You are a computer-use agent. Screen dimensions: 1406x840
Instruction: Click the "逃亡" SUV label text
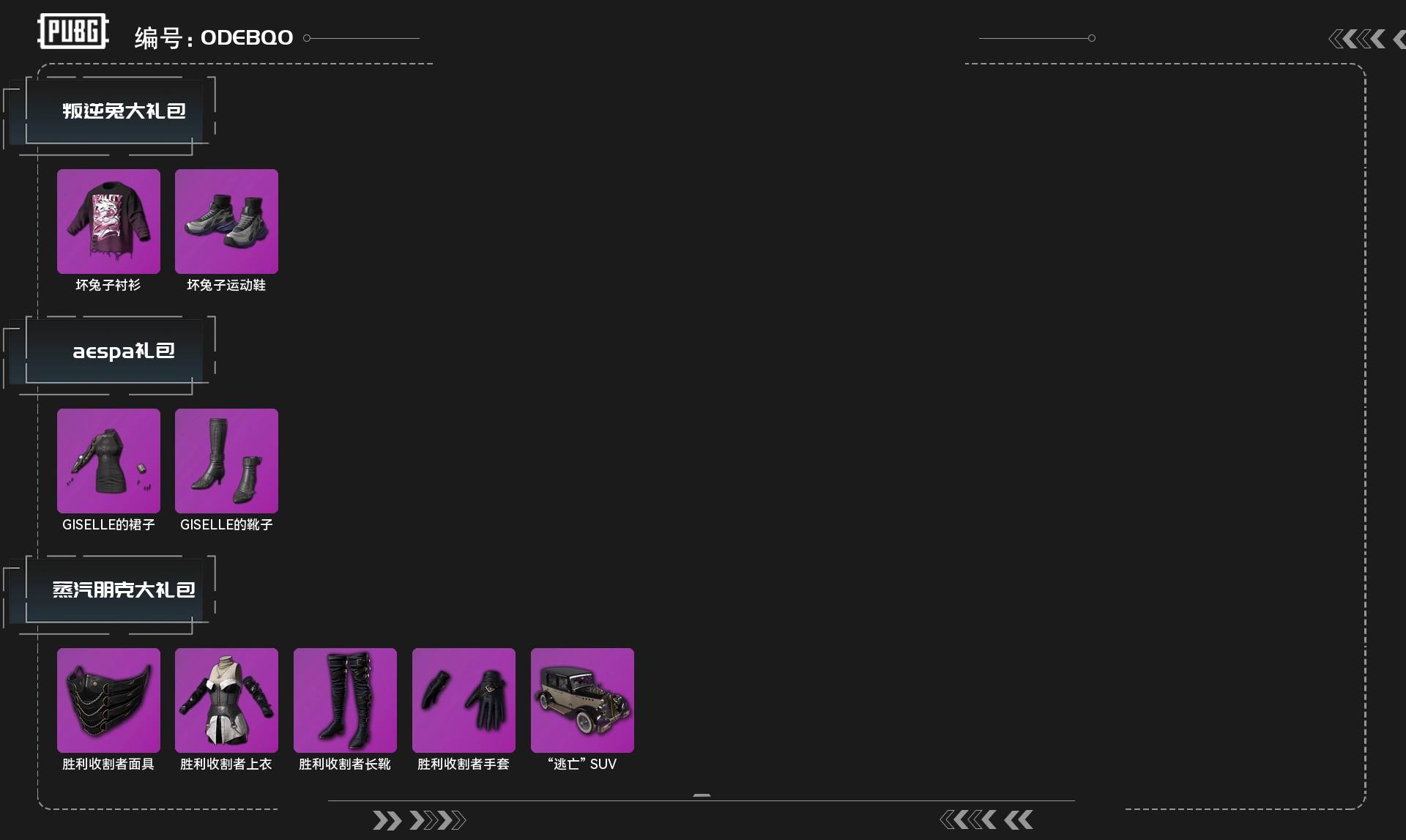[582, 764]
